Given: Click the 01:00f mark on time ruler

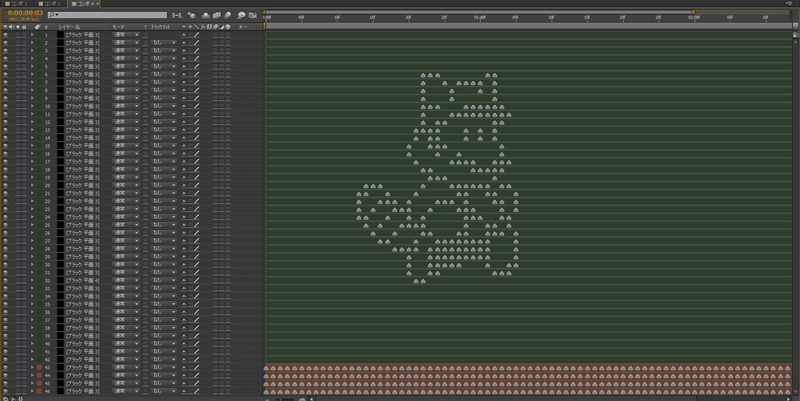Looking at the screenshot, I should (480, 17).
